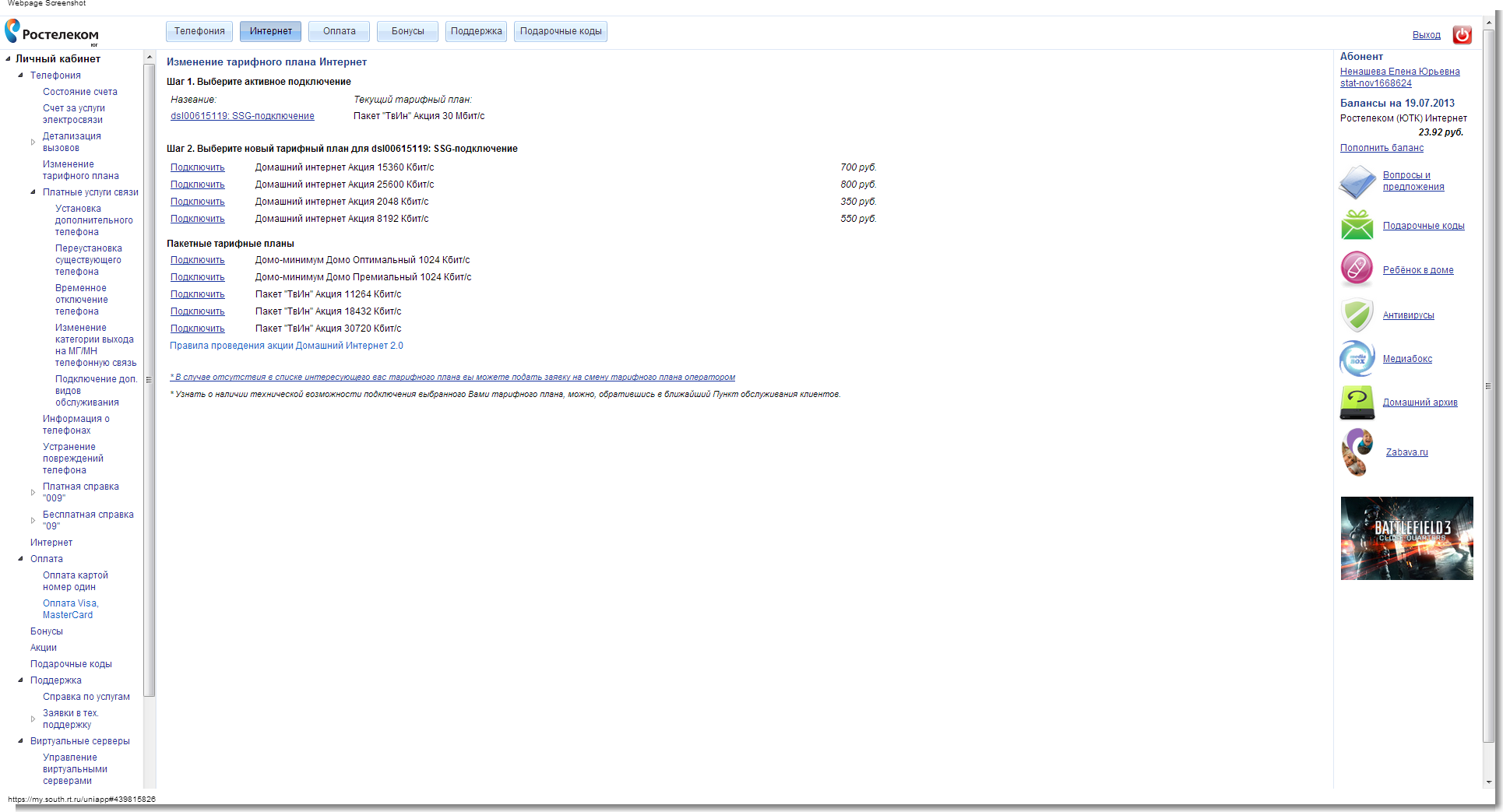Select the dsl00615119 SSG connection link
Image resolution: width=1503 pixels, height=812 pixels.
pyautogui.click(x=242, y=116)
